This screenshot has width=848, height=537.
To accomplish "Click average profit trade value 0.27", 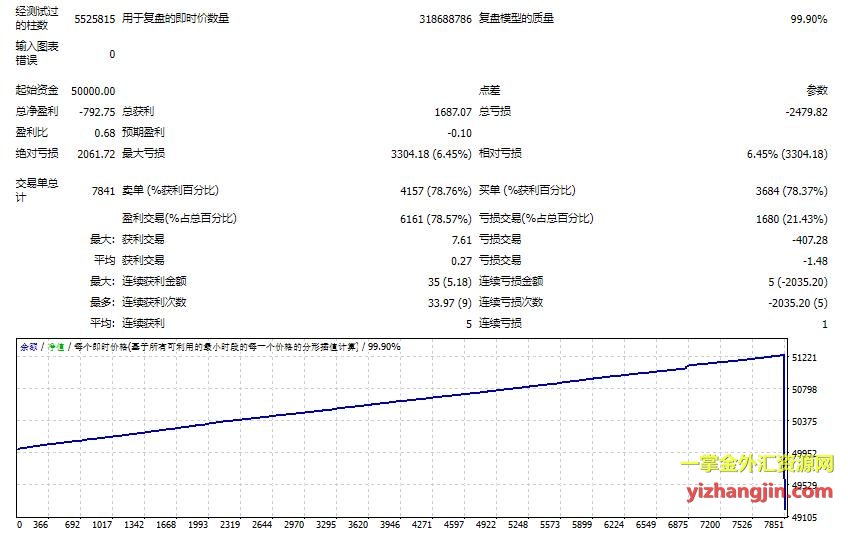I will click(461, 261).
